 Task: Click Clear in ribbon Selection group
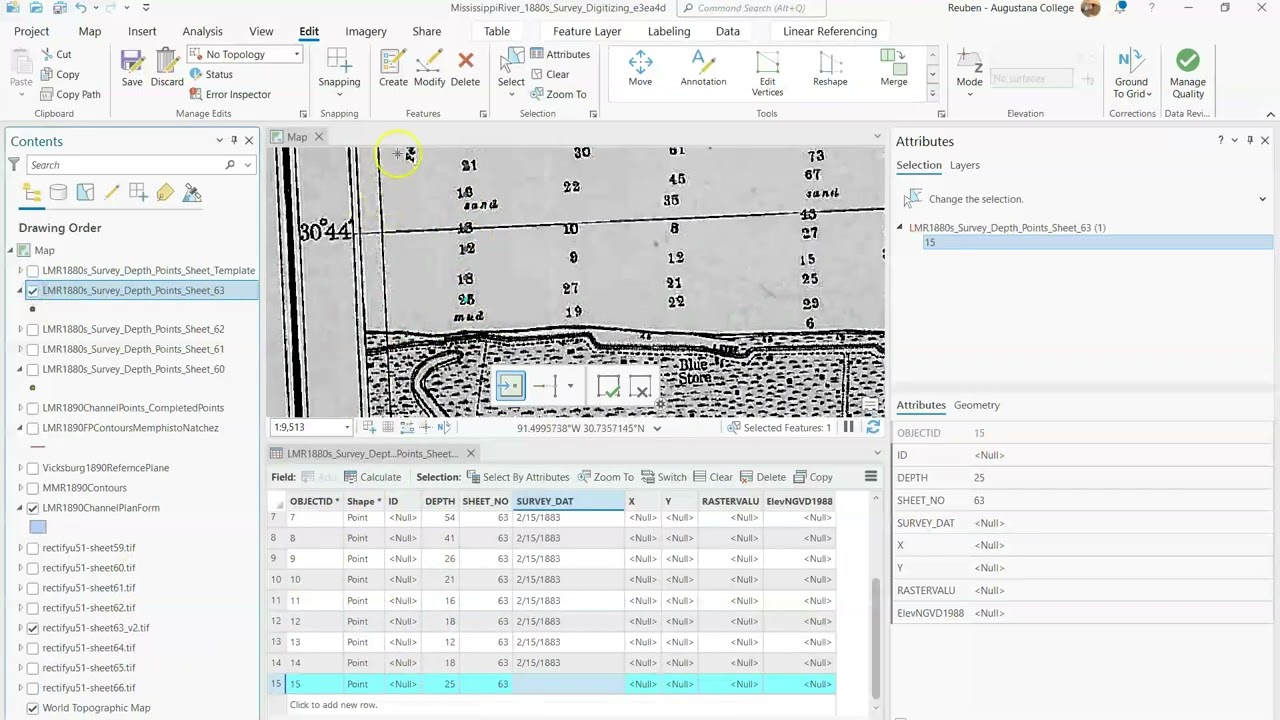550,74
